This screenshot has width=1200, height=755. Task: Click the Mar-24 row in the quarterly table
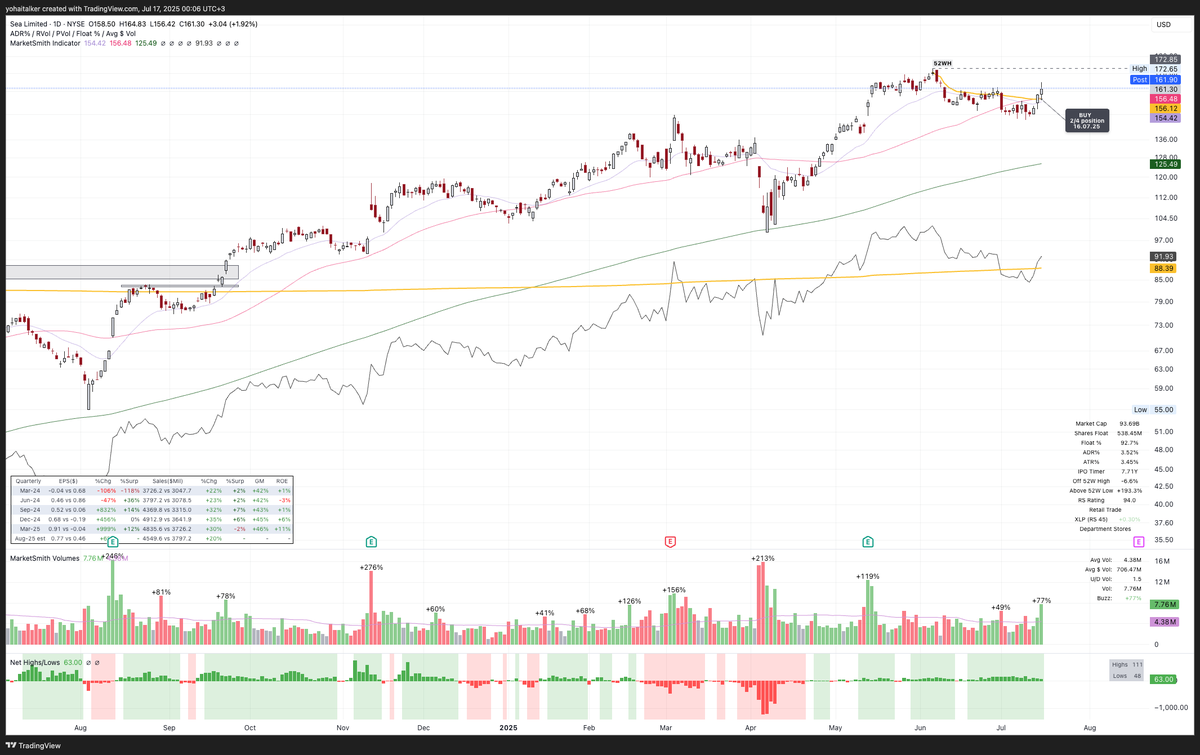click(x=152, y=490)
